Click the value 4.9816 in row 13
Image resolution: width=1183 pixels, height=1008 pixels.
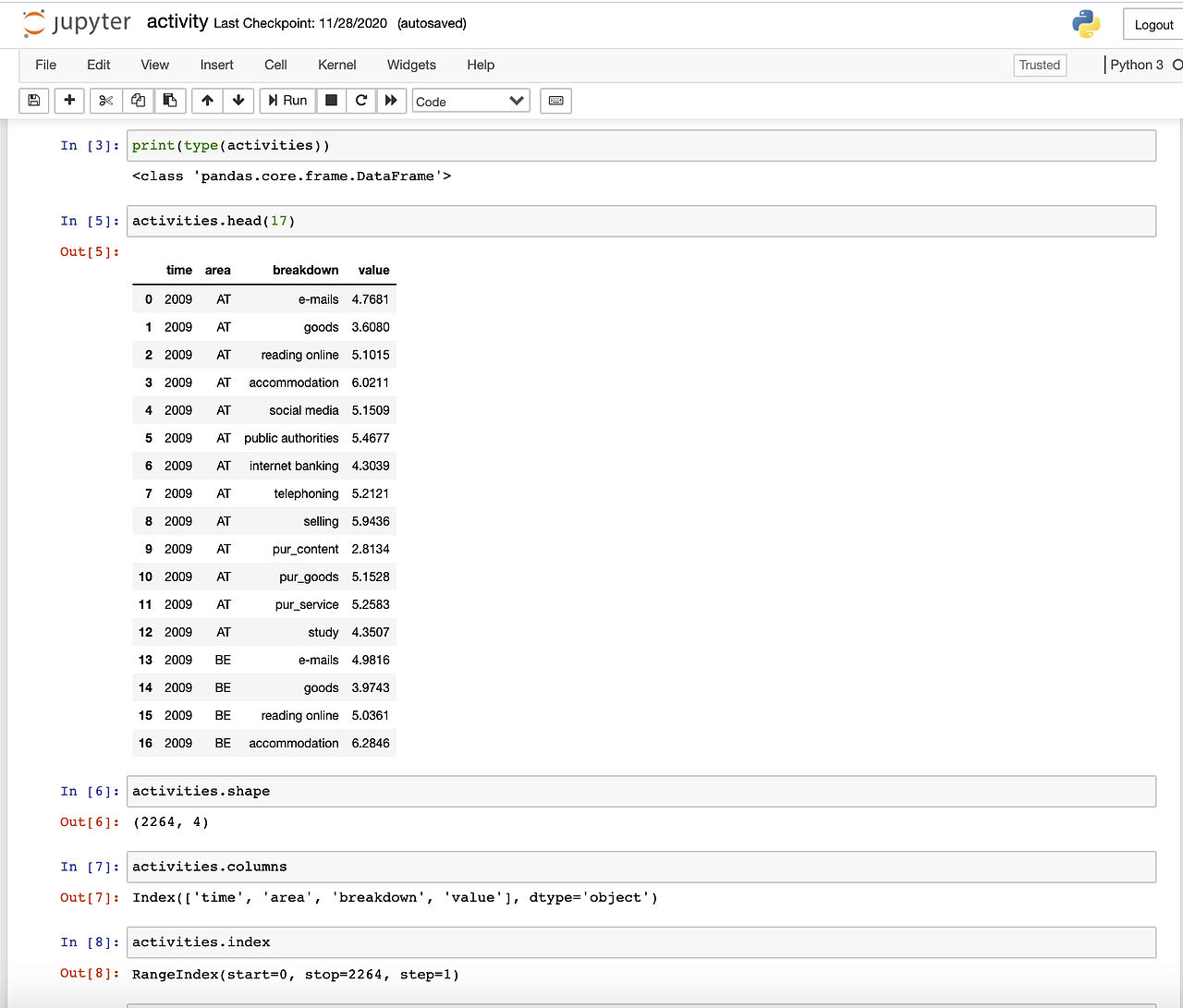pyautogui.click(x=371, y=660)
